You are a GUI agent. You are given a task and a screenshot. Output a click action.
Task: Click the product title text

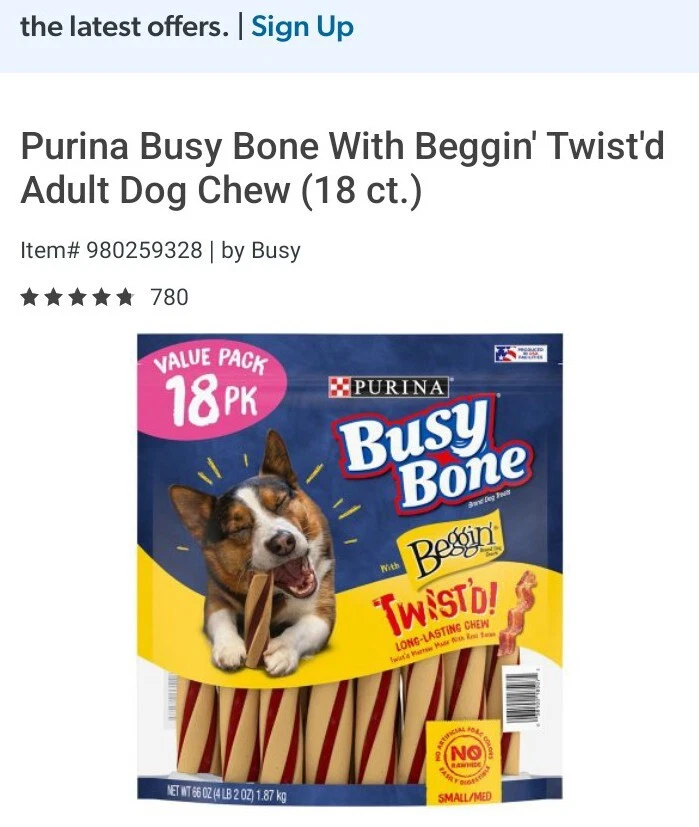(x=342, y=168)
